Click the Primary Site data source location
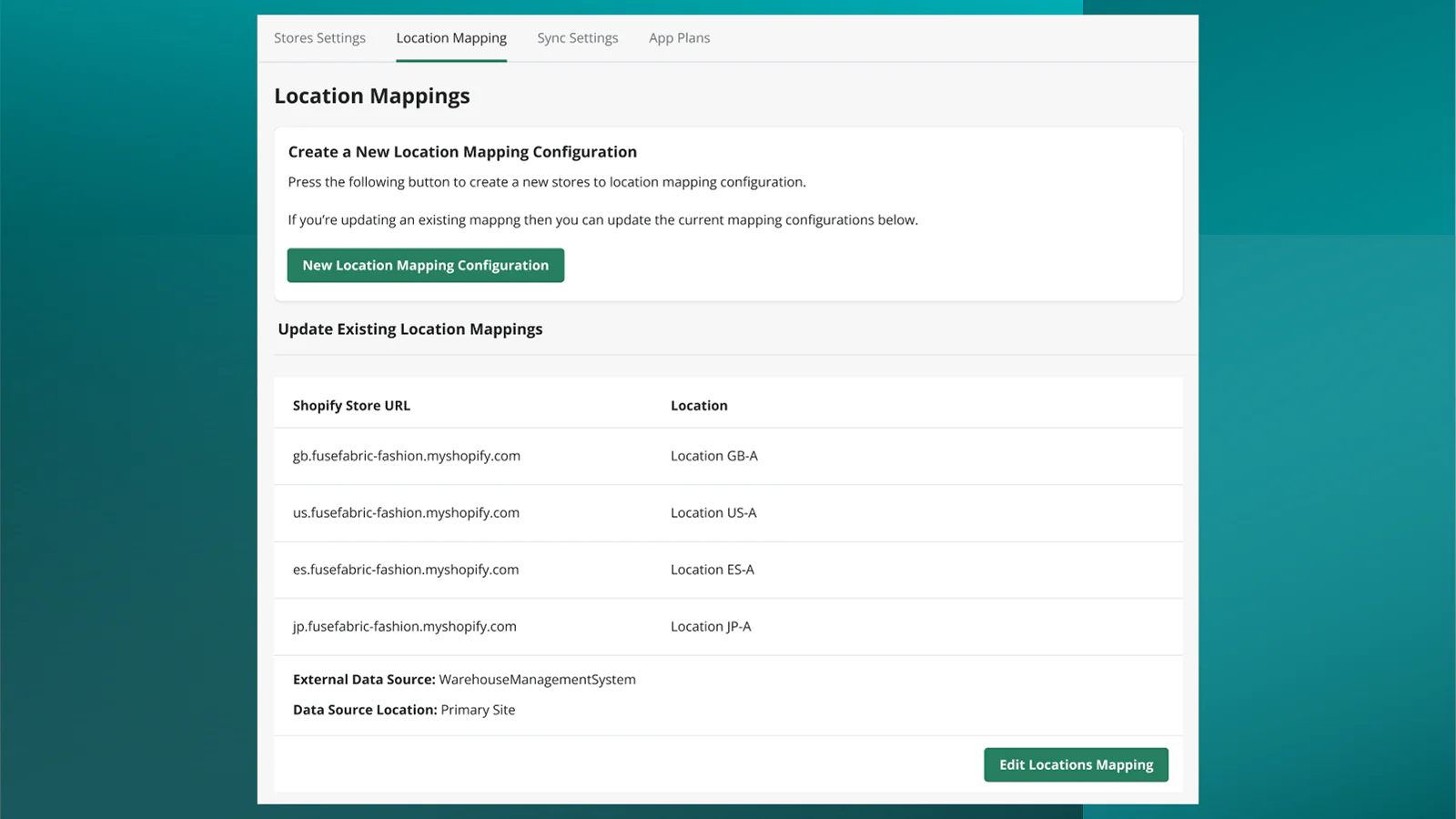1456x819 pixels. click(478, 710)
